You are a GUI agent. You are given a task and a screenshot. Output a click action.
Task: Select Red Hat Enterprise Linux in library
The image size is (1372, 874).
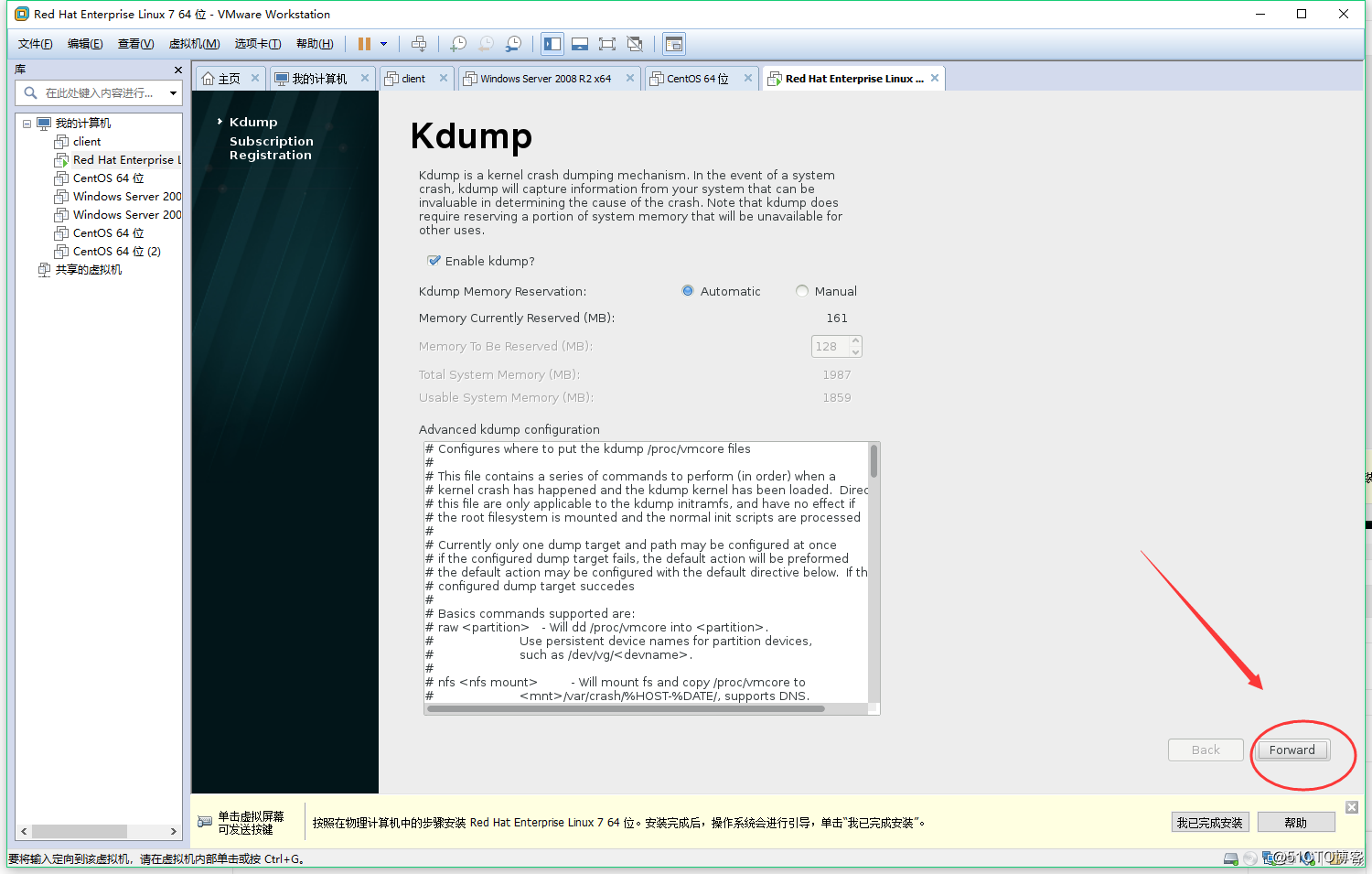click(118, 160)
